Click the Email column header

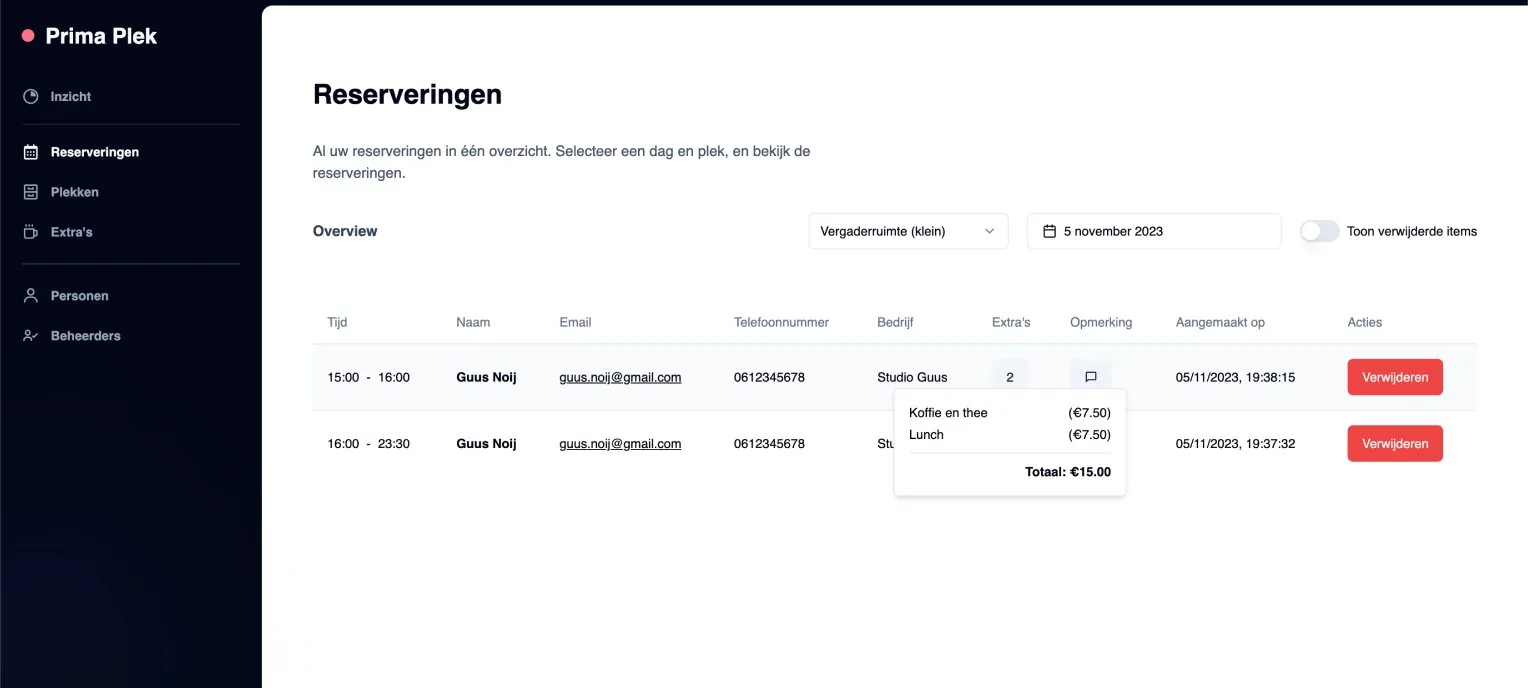pyautogui.click(x=575, y=322)
